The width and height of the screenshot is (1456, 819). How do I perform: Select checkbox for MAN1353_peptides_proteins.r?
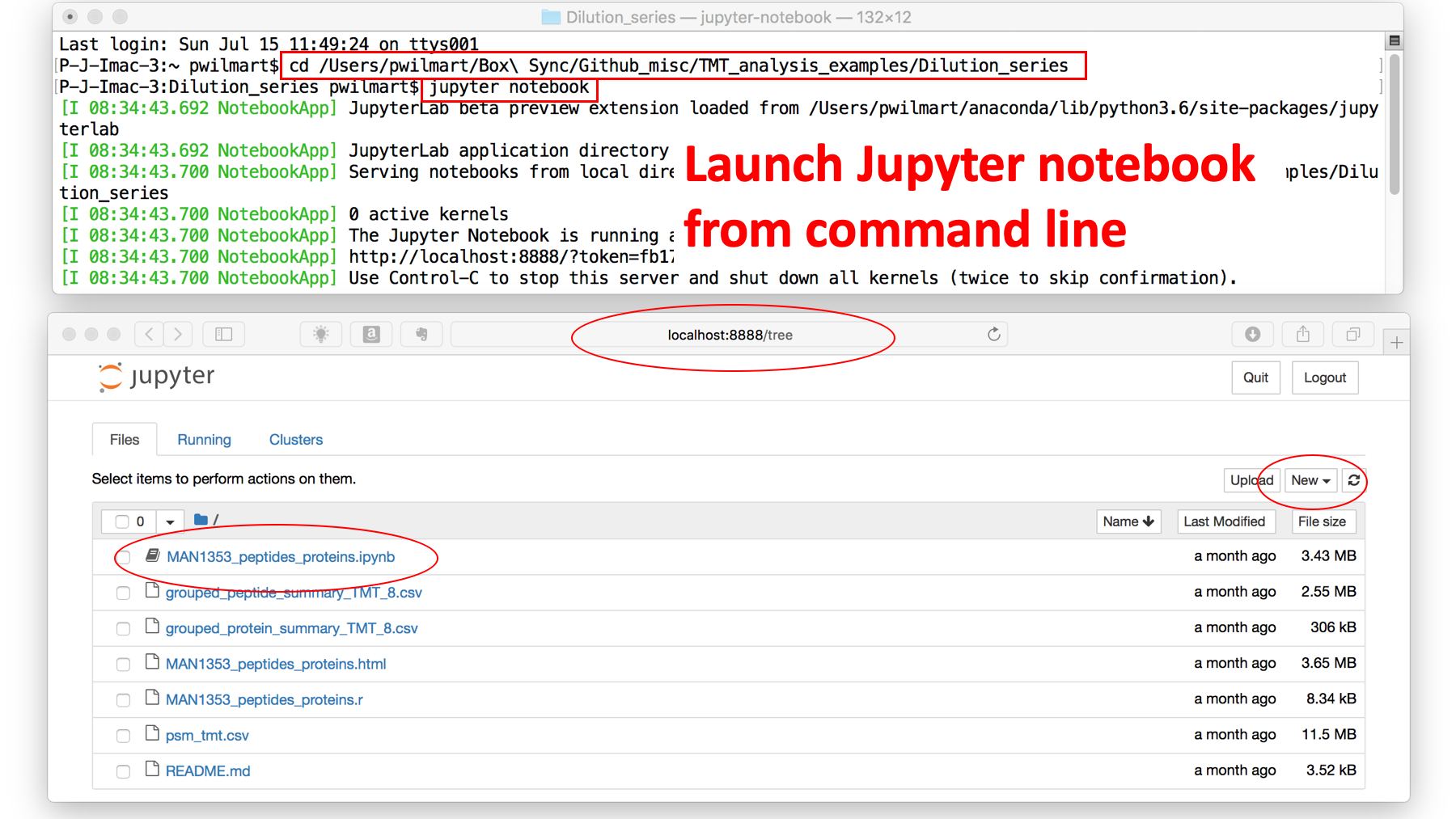click(x=123, y=700)
